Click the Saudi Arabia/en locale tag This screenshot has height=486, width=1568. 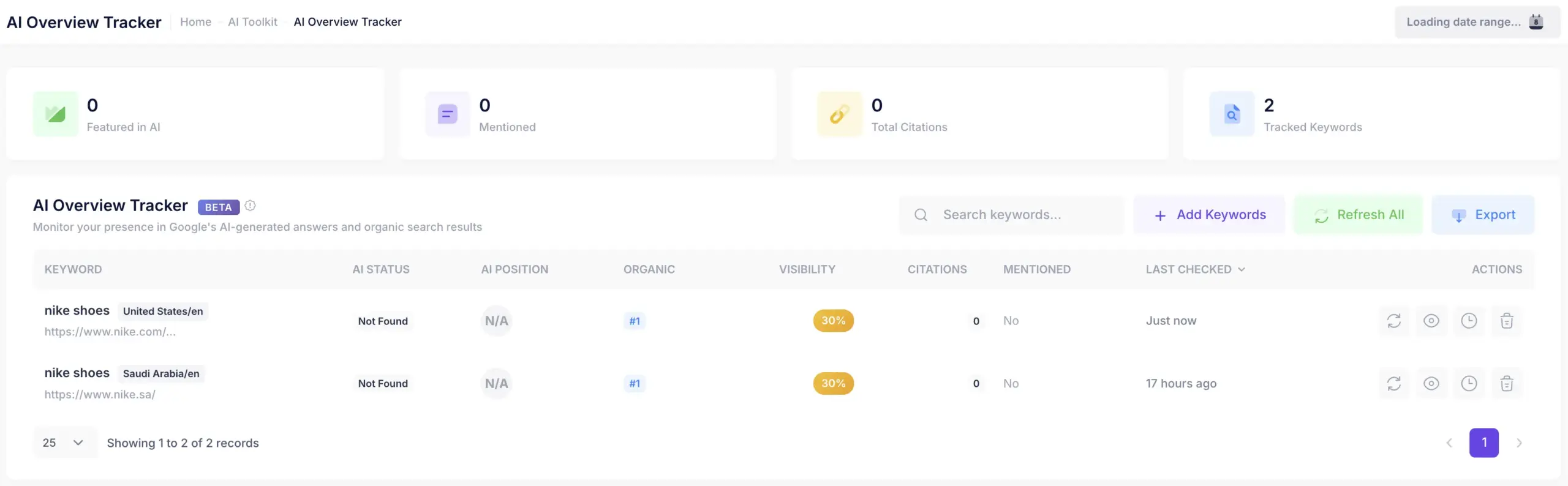pos(161,373)
